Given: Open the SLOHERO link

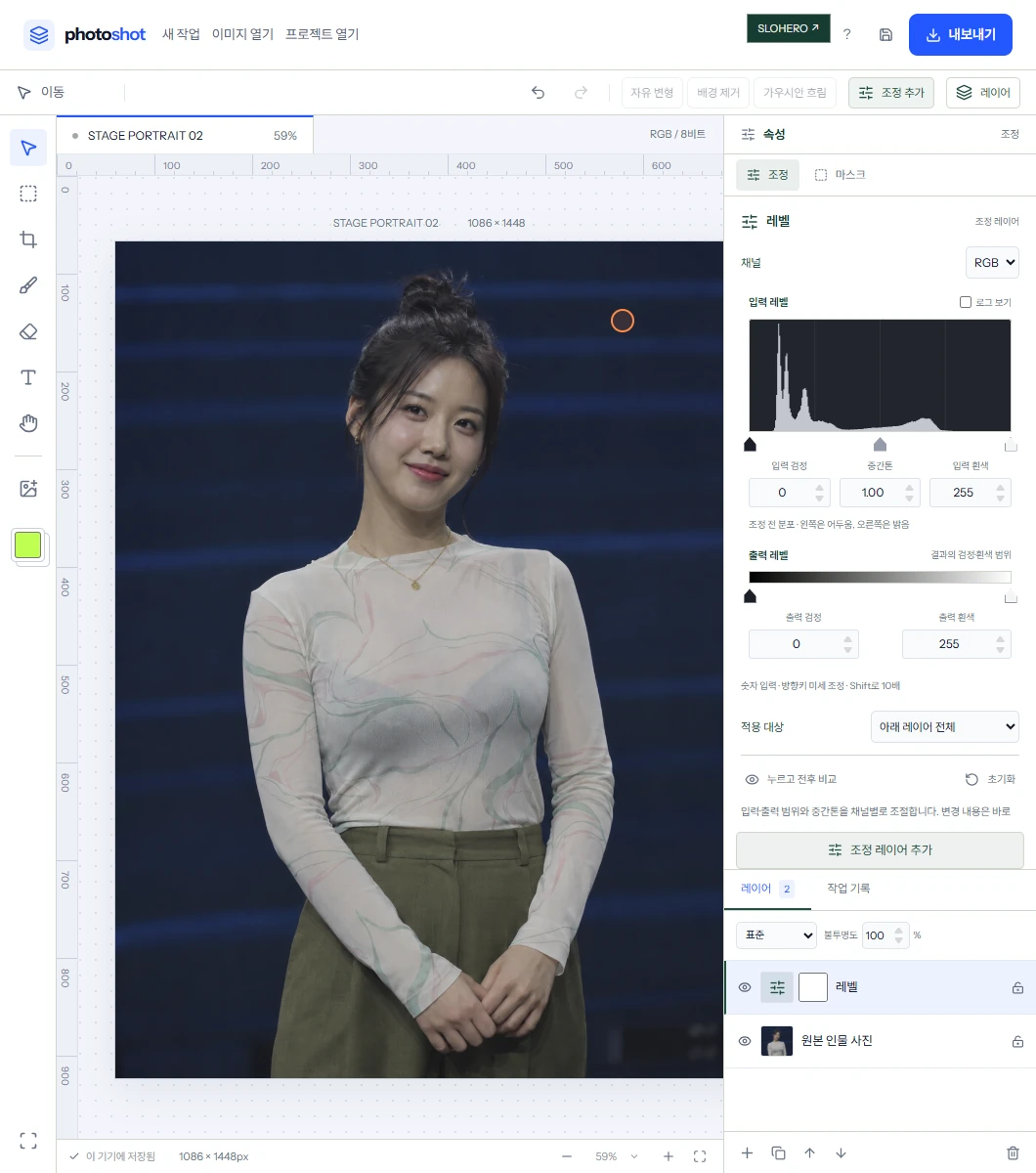Looking at the screenshot, I should (788, 28).
